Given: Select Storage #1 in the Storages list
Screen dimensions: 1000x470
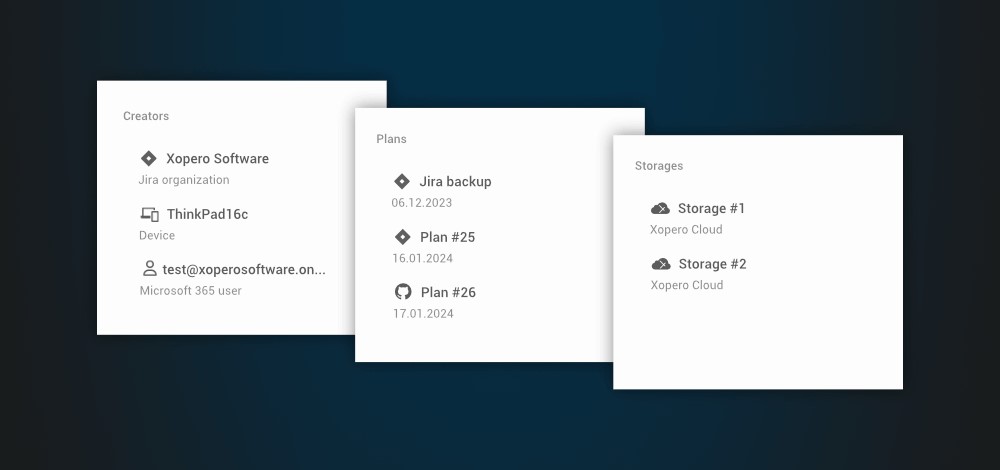Looking at the screenshot, I should click(x=711, y=209).
